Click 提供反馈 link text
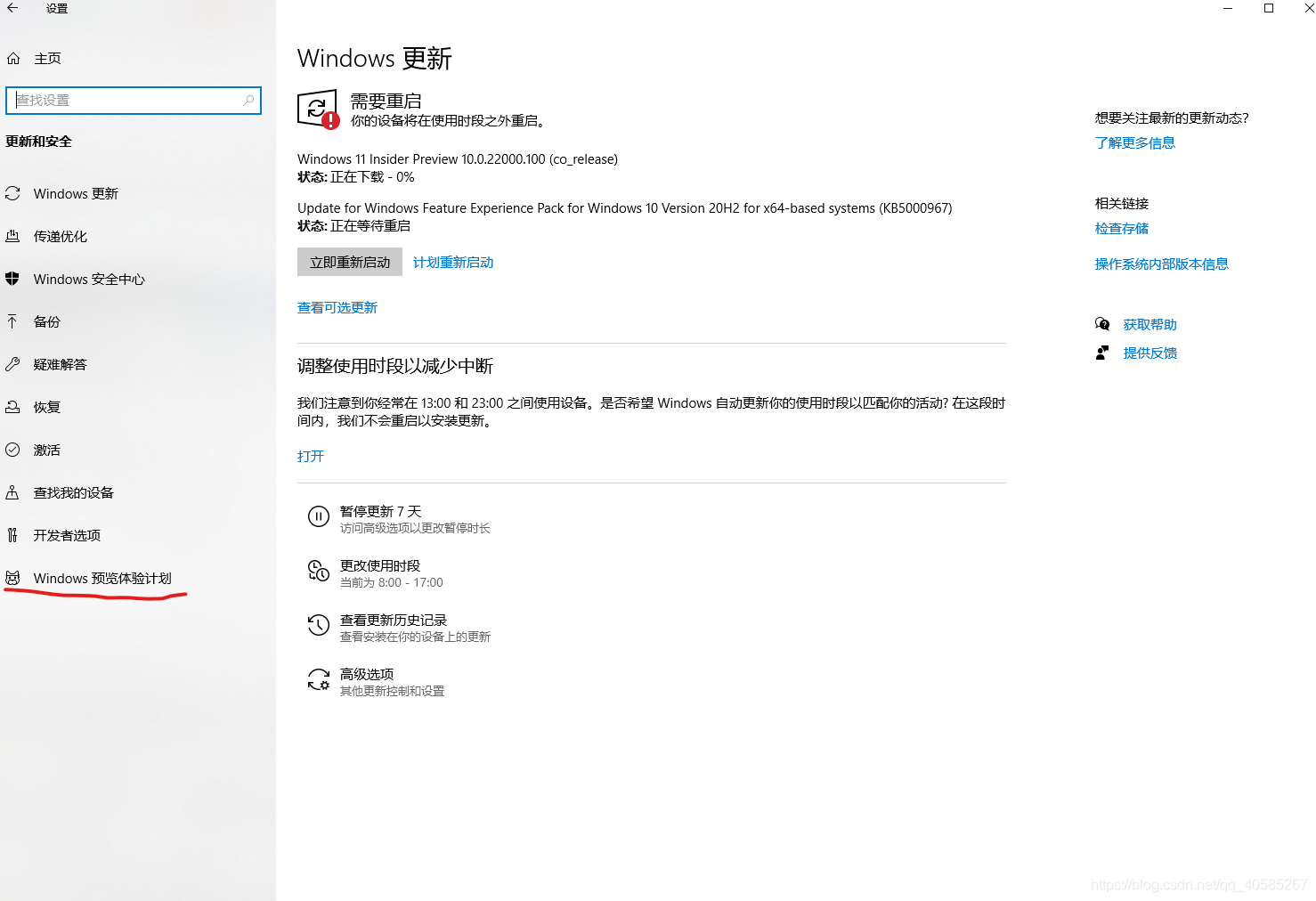Image resolution: width=1316 pixels, height=901 pixels. click(1150, 353)
